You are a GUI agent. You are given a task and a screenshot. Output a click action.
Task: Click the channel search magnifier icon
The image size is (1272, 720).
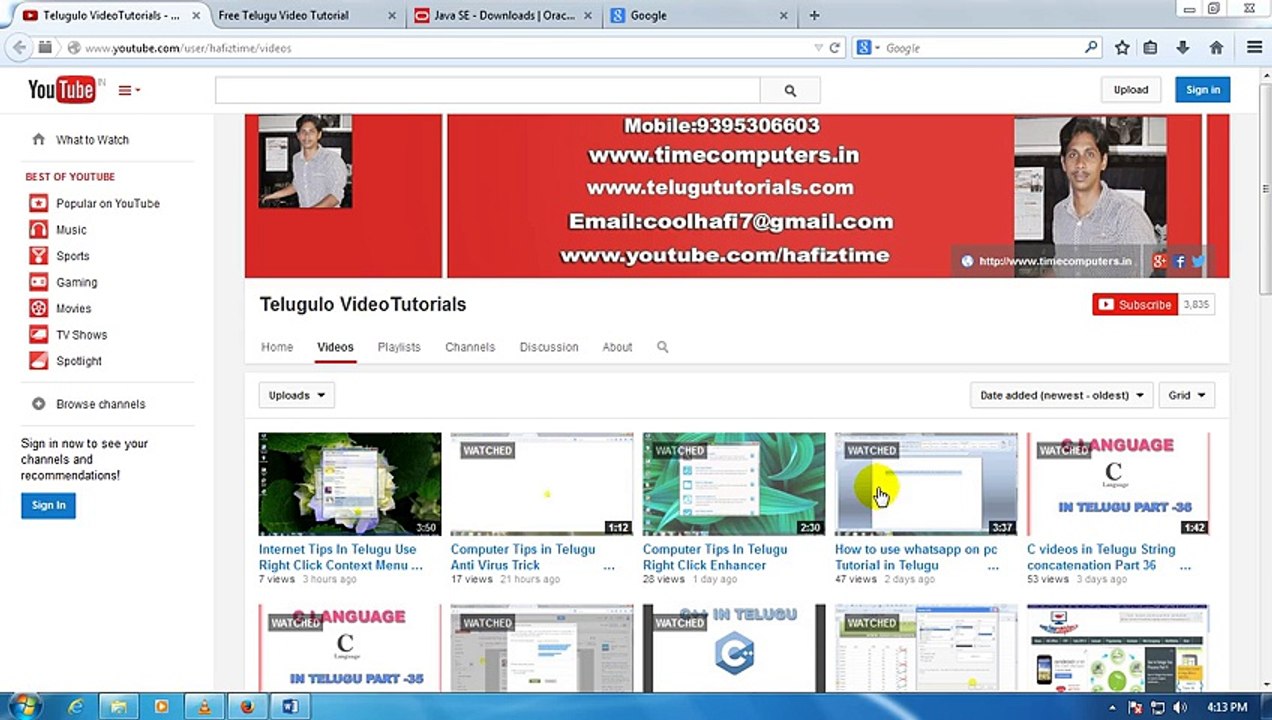click(x=662, y=347)
